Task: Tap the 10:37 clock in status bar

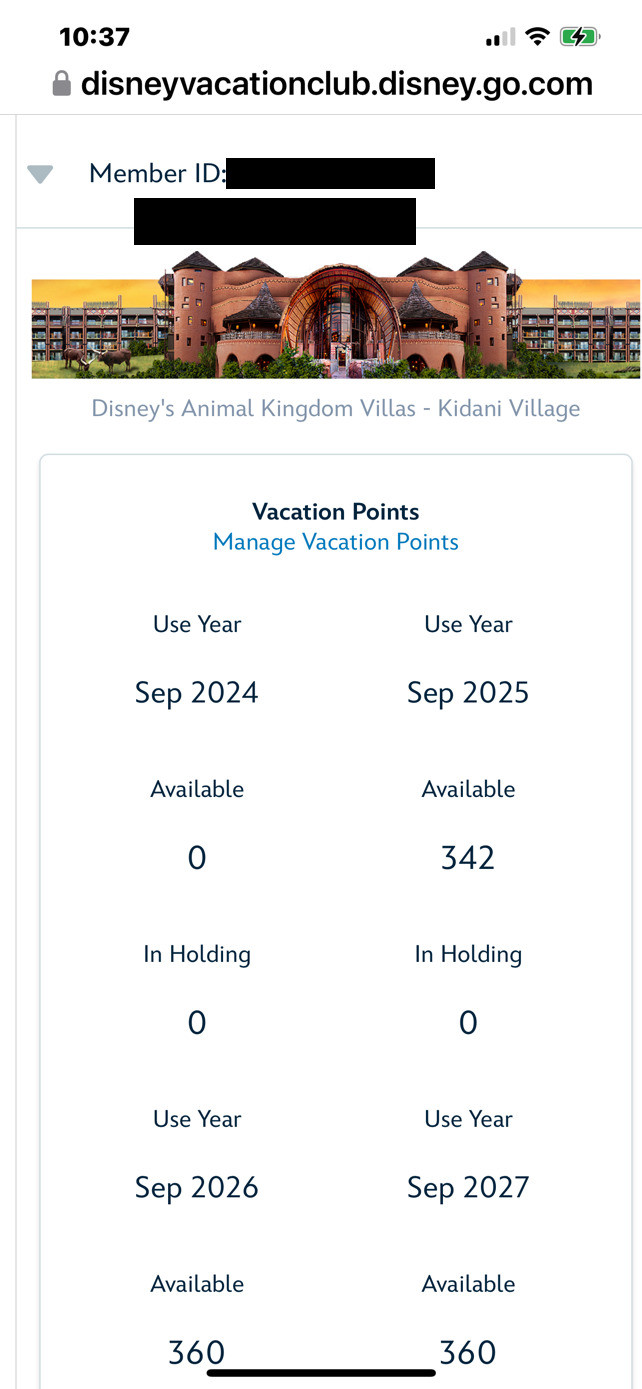Action: click(x=94, y=38)
